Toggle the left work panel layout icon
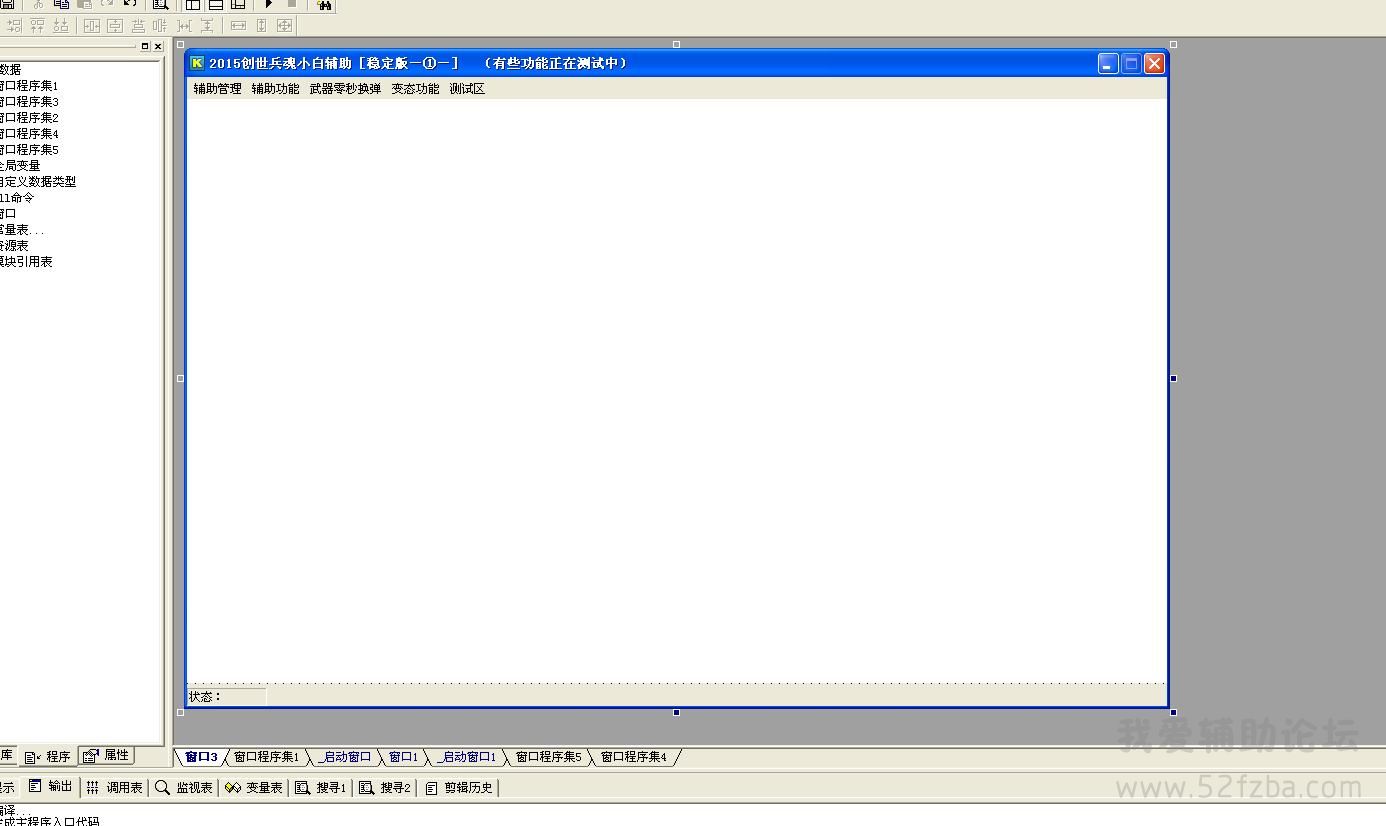The height and width of the screenshot is (826, 1386). (x=193, y=4)
